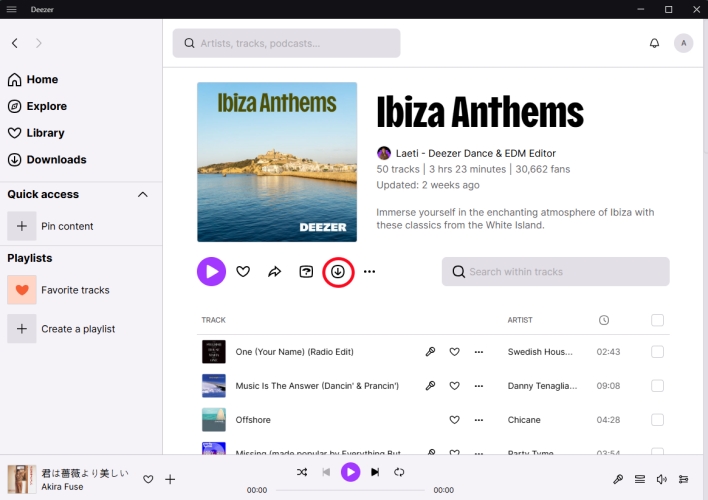Tick the select-all tracks checkbox in header
The image size is (708, 500).
657,320
